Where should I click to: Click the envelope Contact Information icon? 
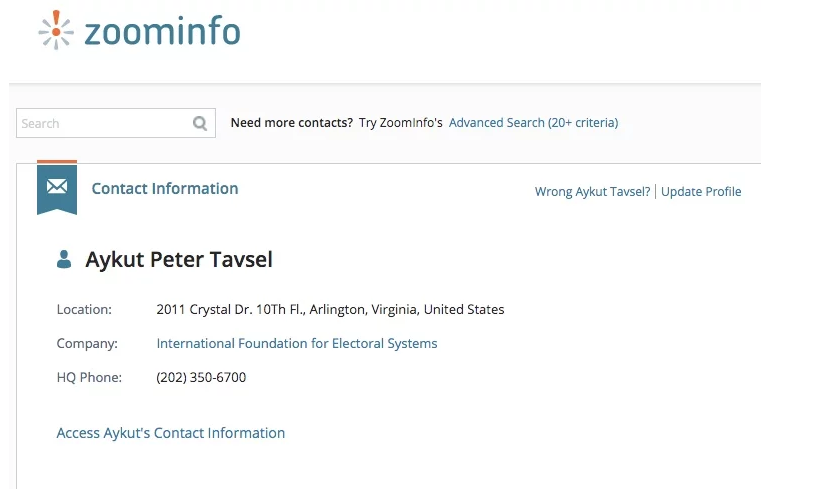(x=57, y=187)
